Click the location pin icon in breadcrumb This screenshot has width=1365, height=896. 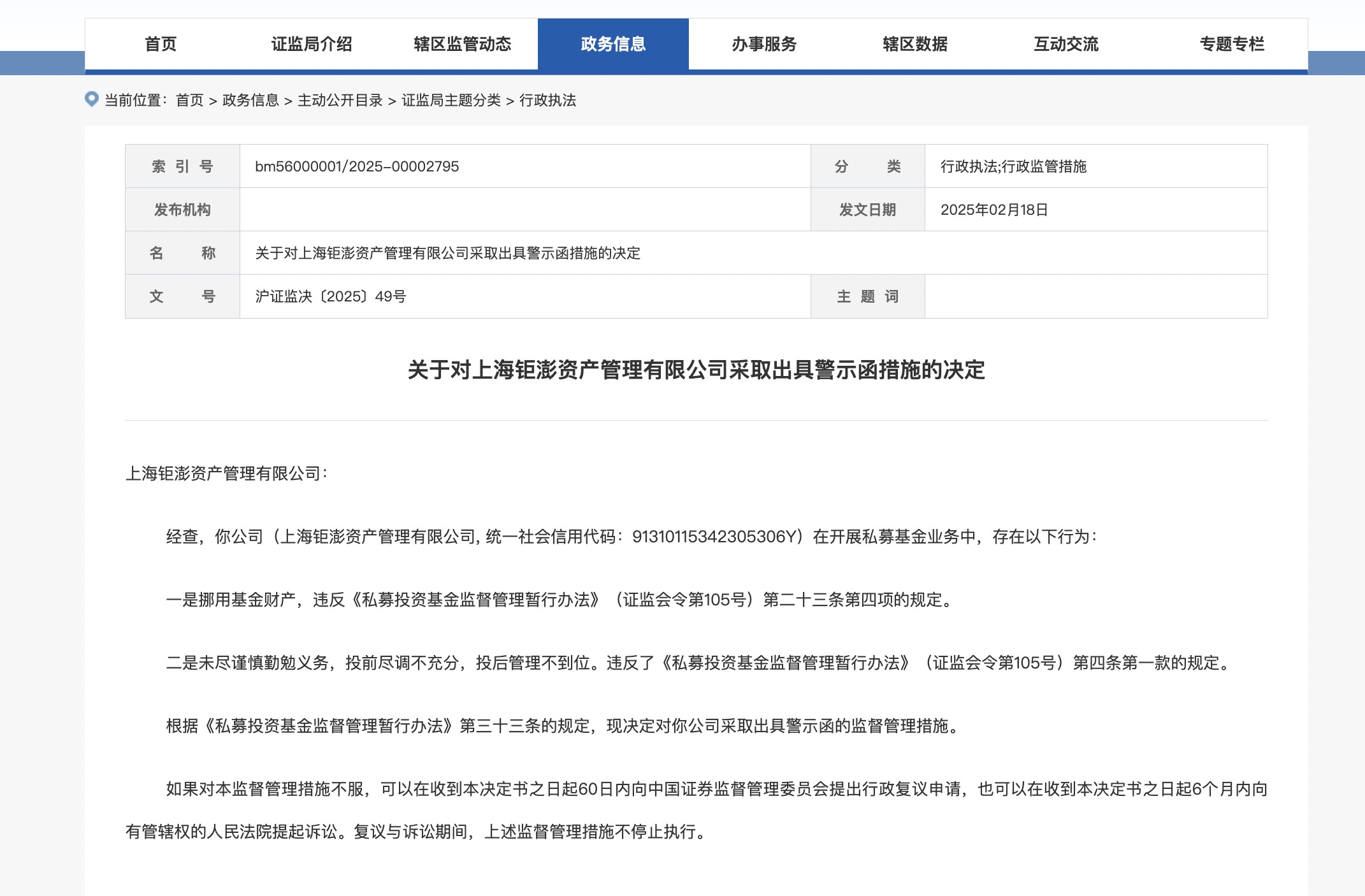[92, 99]
